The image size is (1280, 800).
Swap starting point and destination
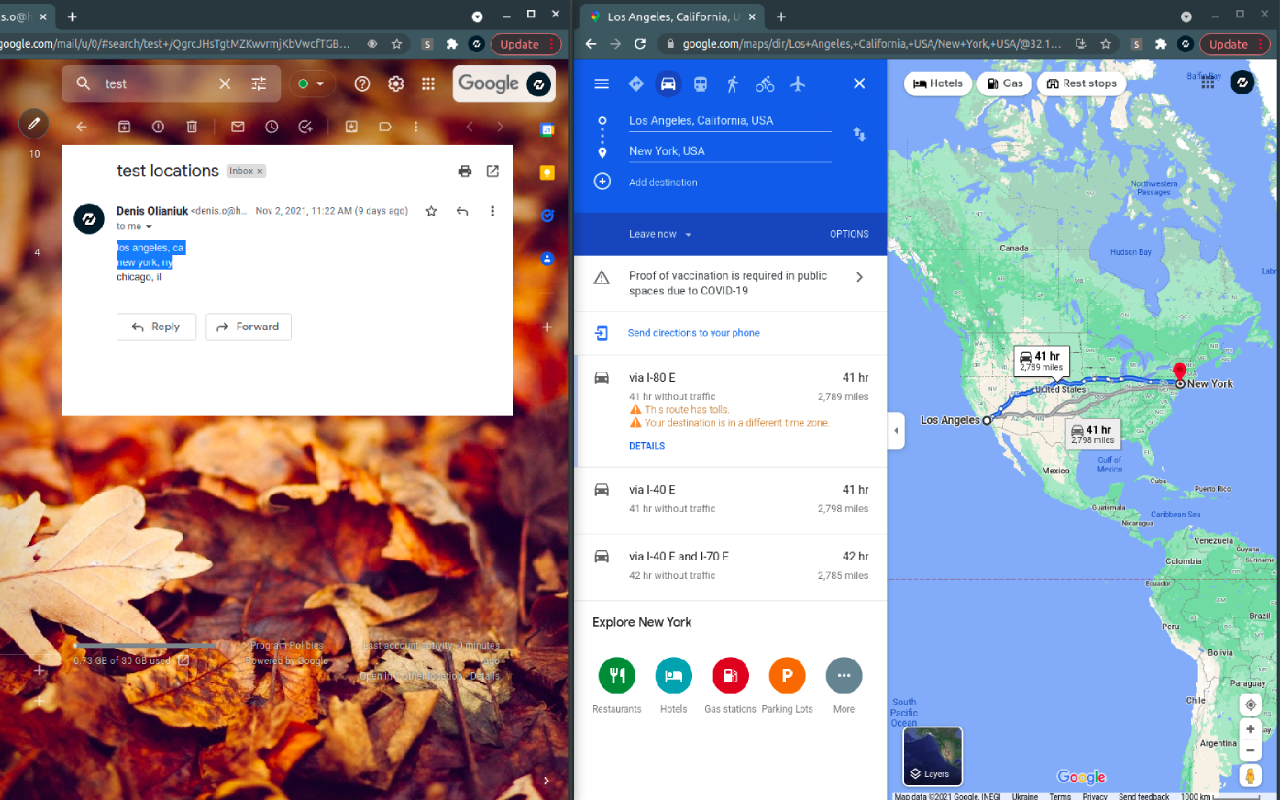click(859, 134)
